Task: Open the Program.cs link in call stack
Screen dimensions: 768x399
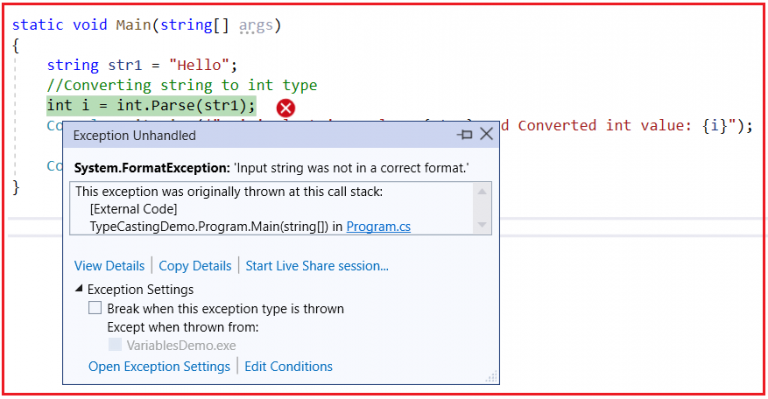Action: click(378, 227)
